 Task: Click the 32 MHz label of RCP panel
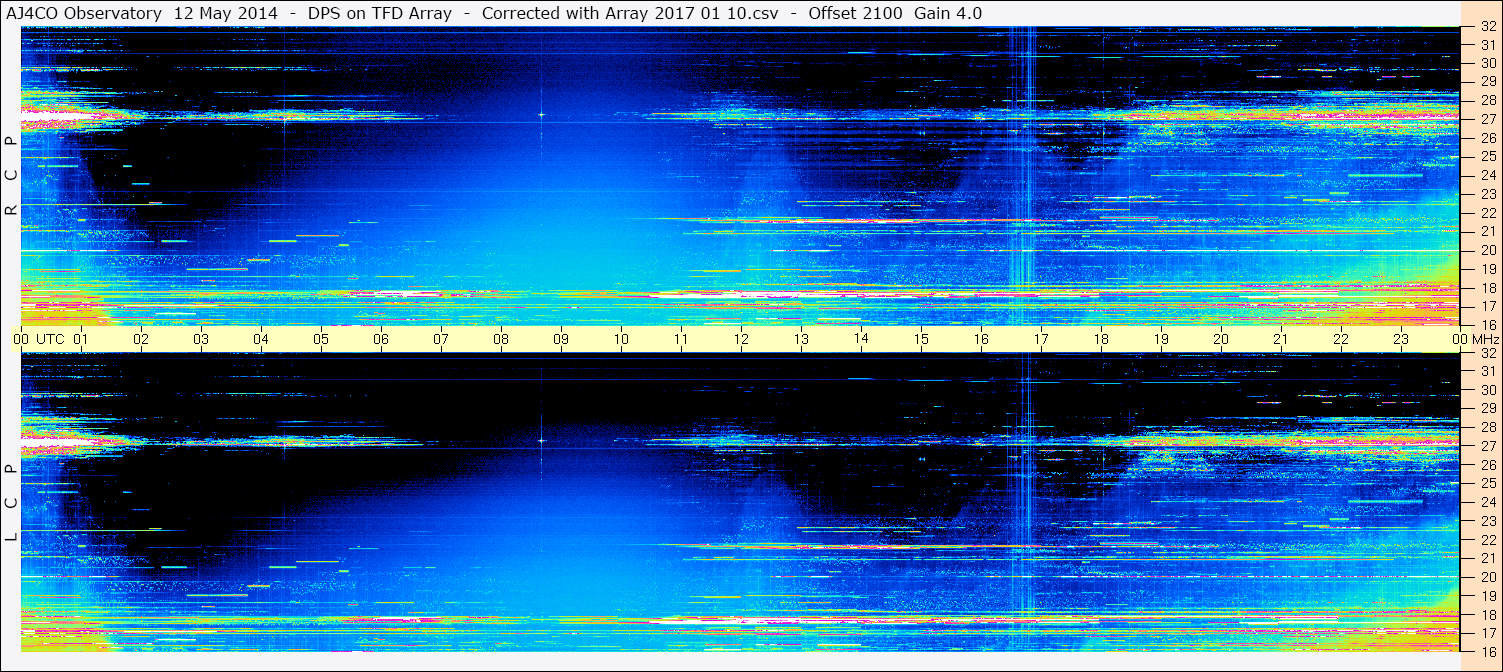1488,27
